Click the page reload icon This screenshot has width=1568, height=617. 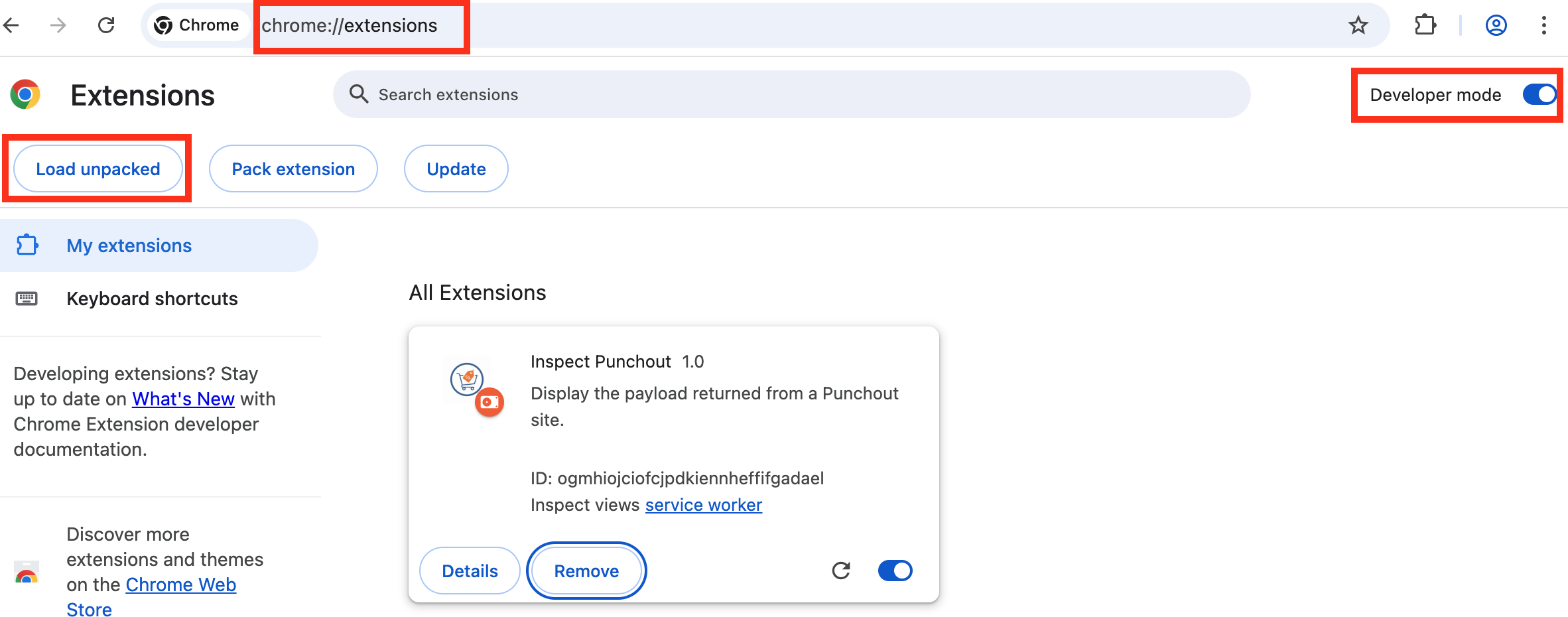point(106,25)
